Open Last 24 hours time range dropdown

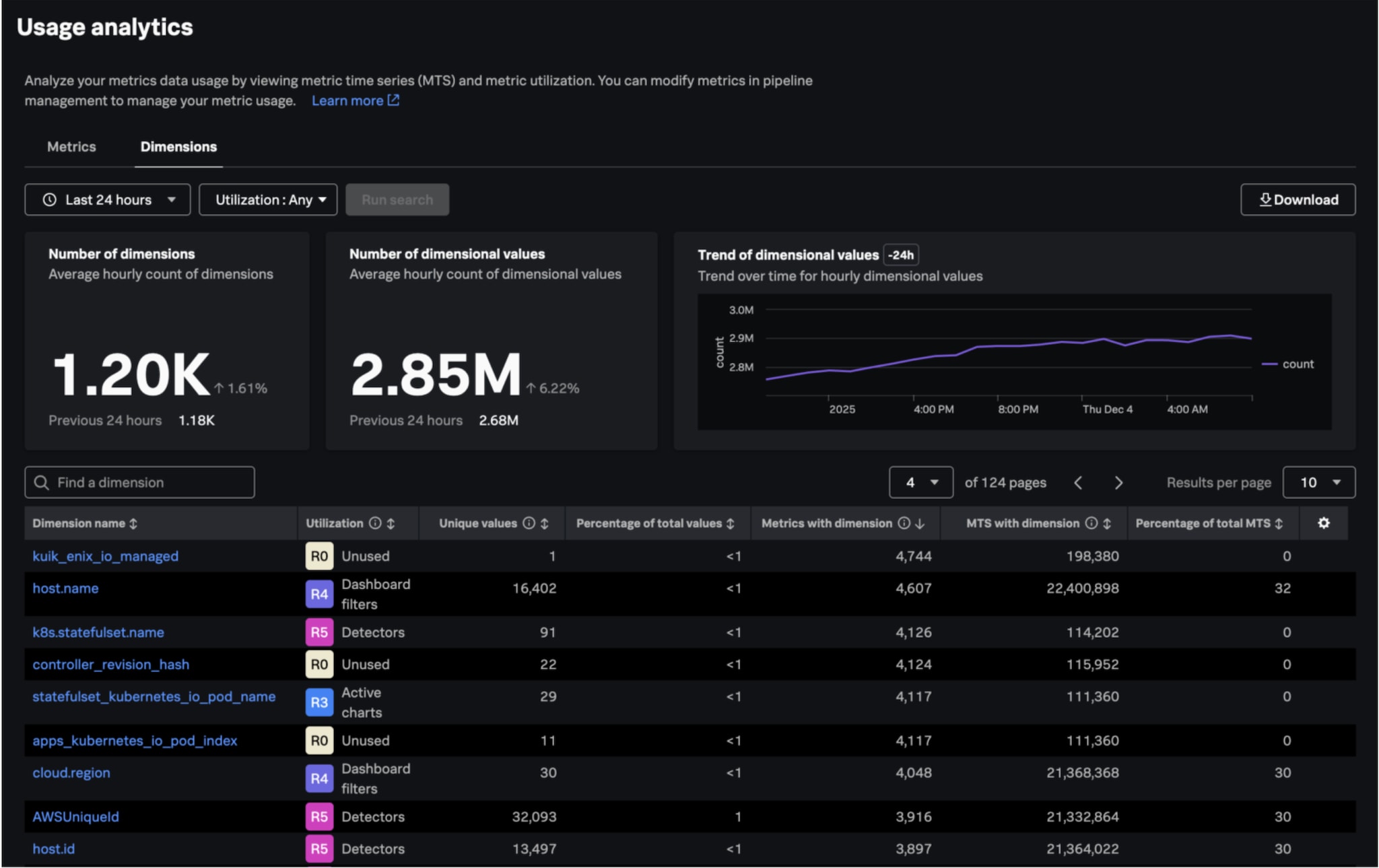pos(108,200)
